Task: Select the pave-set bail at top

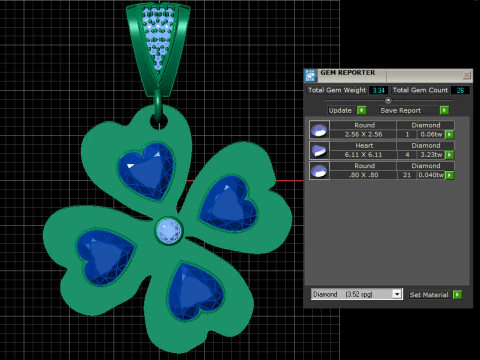Action: pyautogui.click(x=158, y=49)
